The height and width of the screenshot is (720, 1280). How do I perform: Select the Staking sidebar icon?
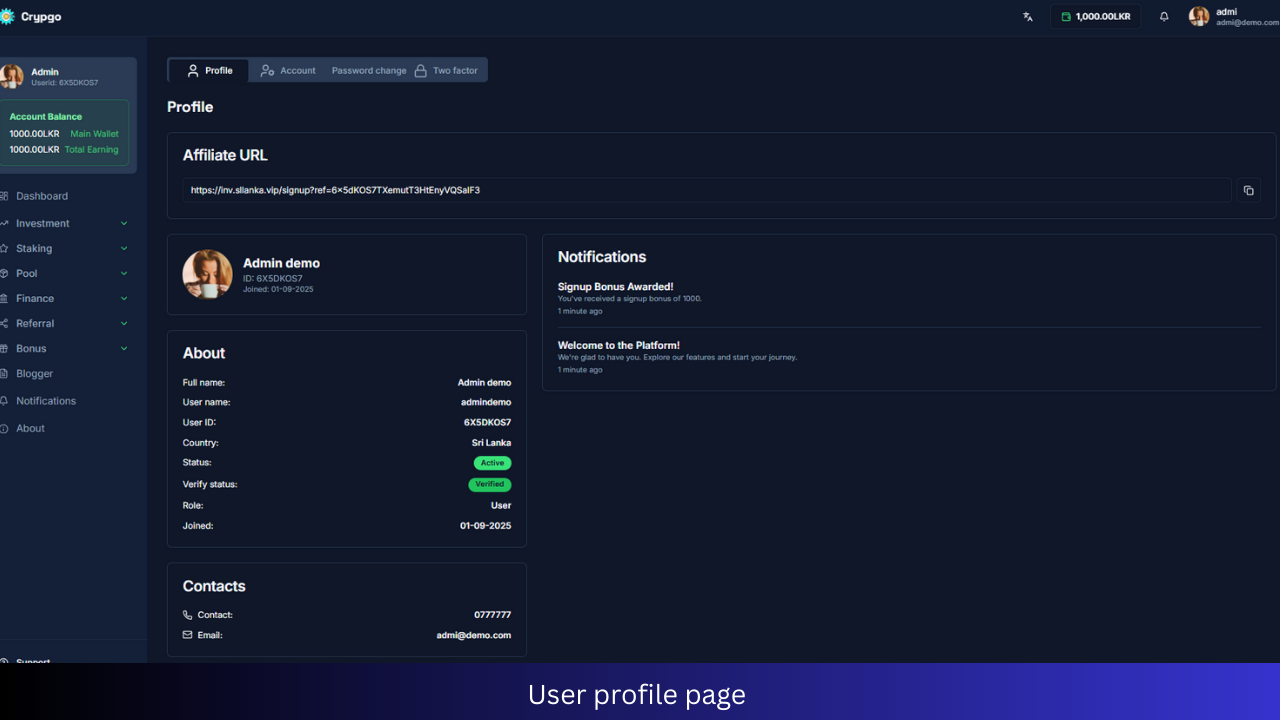pos(8,248)
